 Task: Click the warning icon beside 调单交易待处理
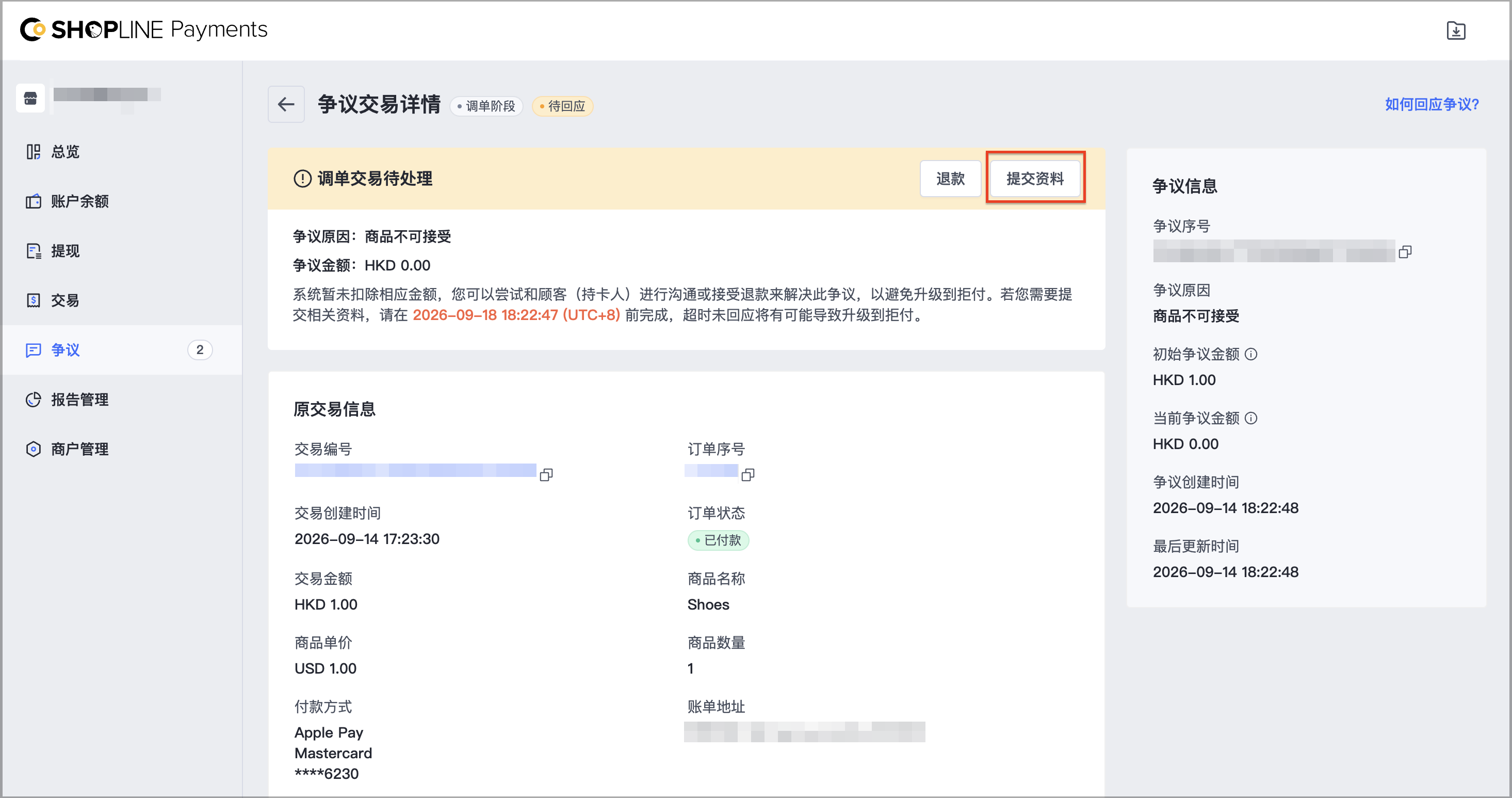pos(302,179)
